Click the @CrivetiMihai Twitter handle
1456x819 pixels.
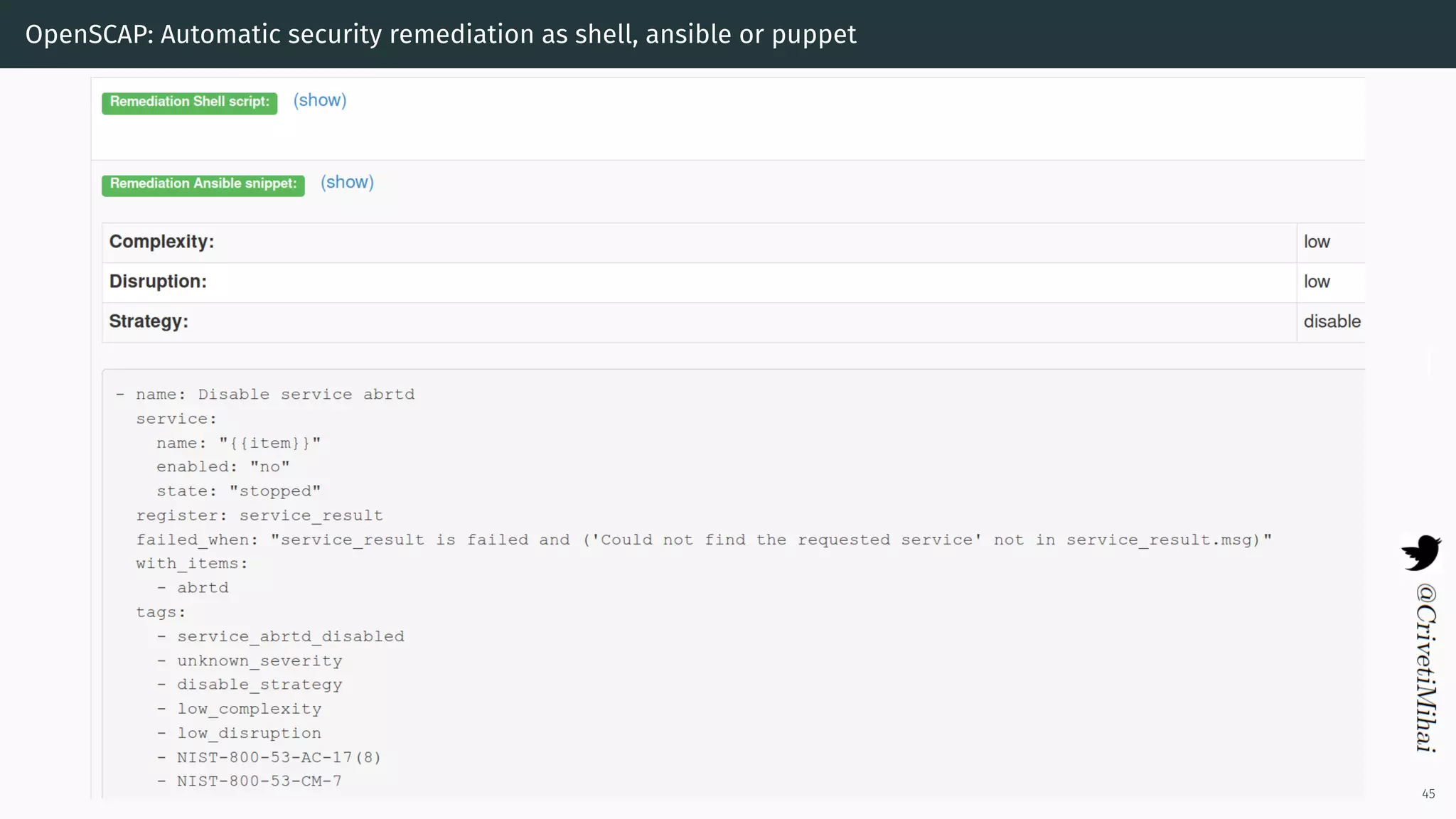[1426, 668]
